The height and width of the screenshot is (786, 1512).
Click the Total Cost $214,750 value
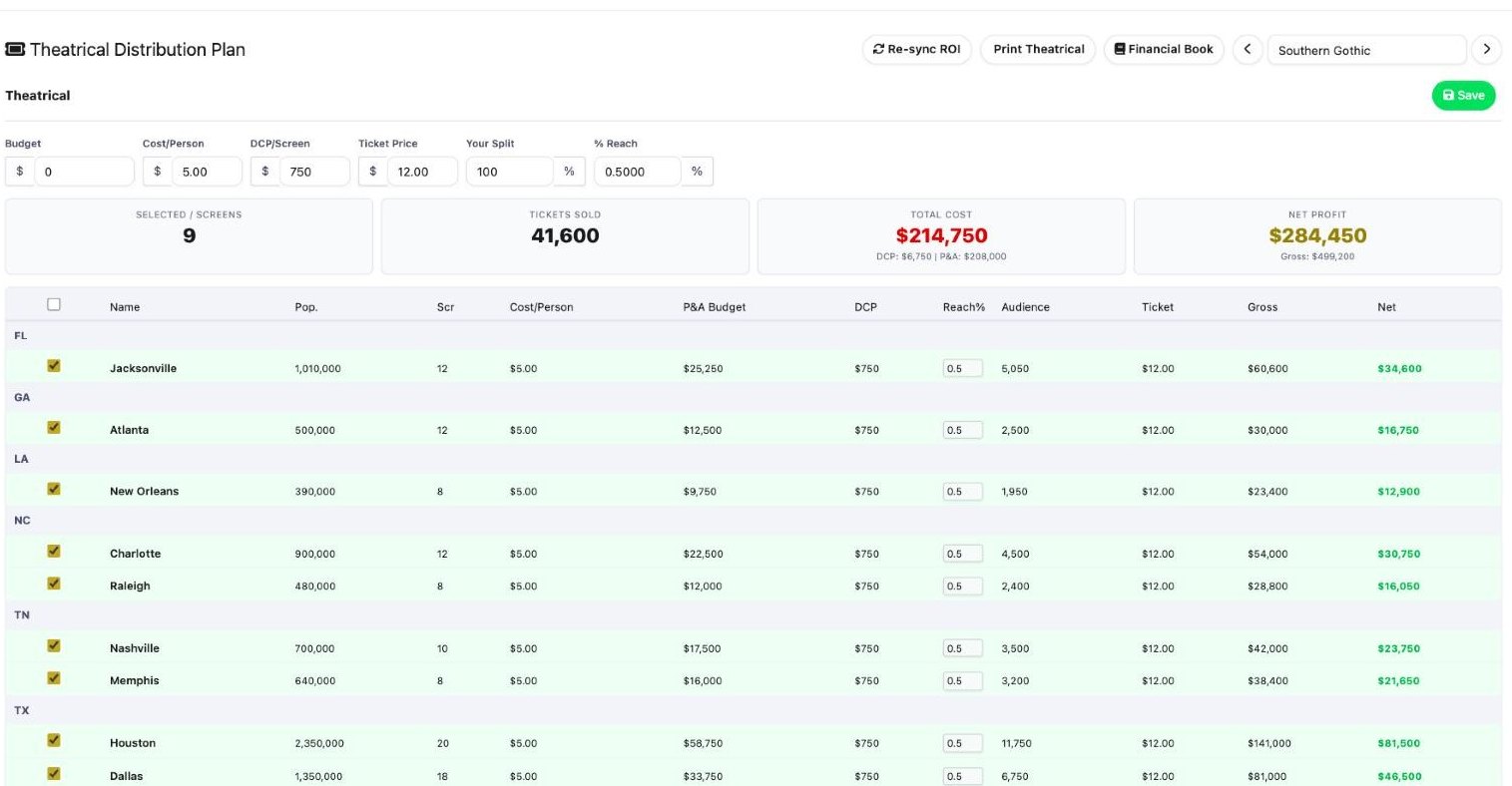[941, 235]
